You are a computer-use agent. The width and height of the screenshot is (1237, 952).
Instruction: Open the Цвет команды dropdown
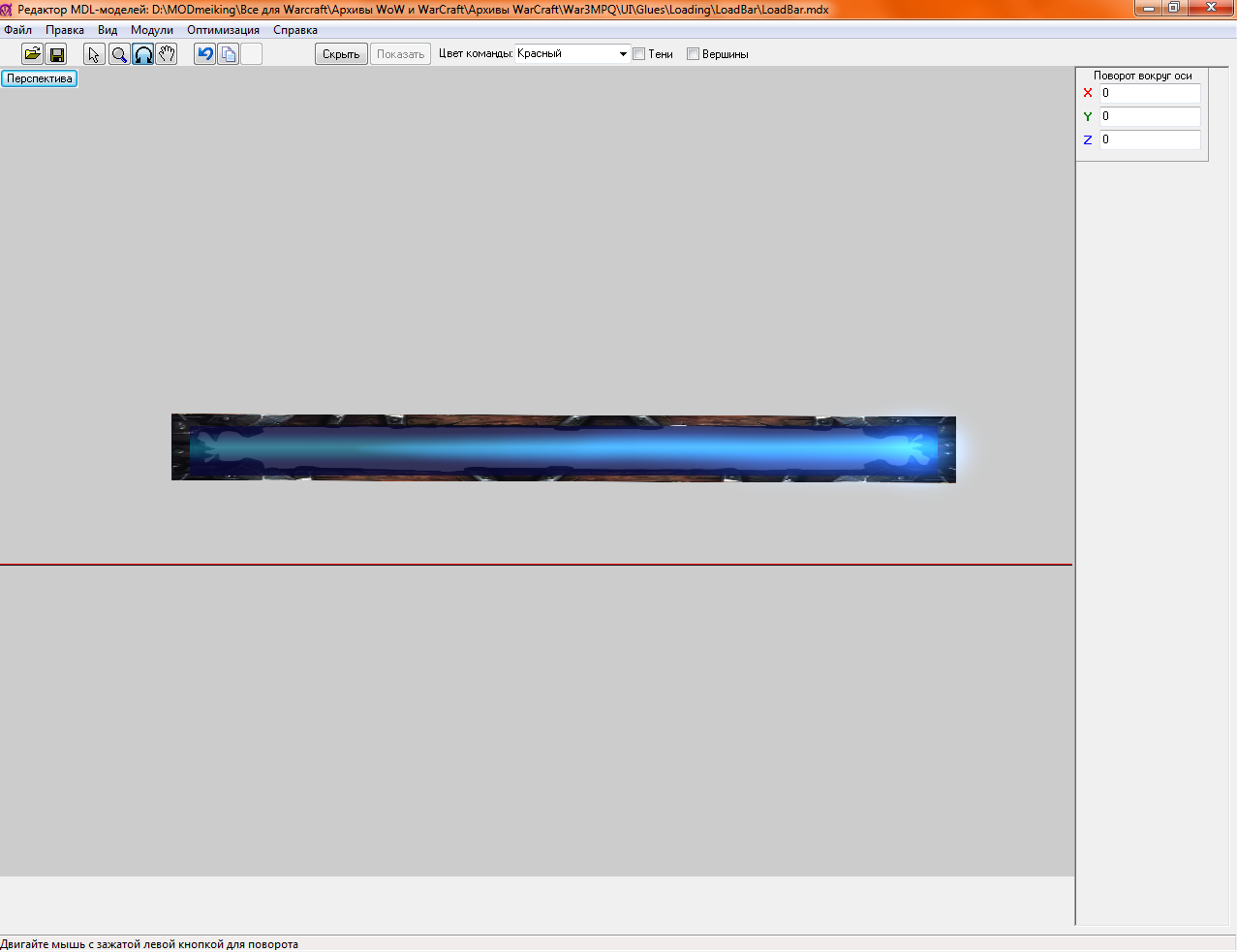click(572, 54)
